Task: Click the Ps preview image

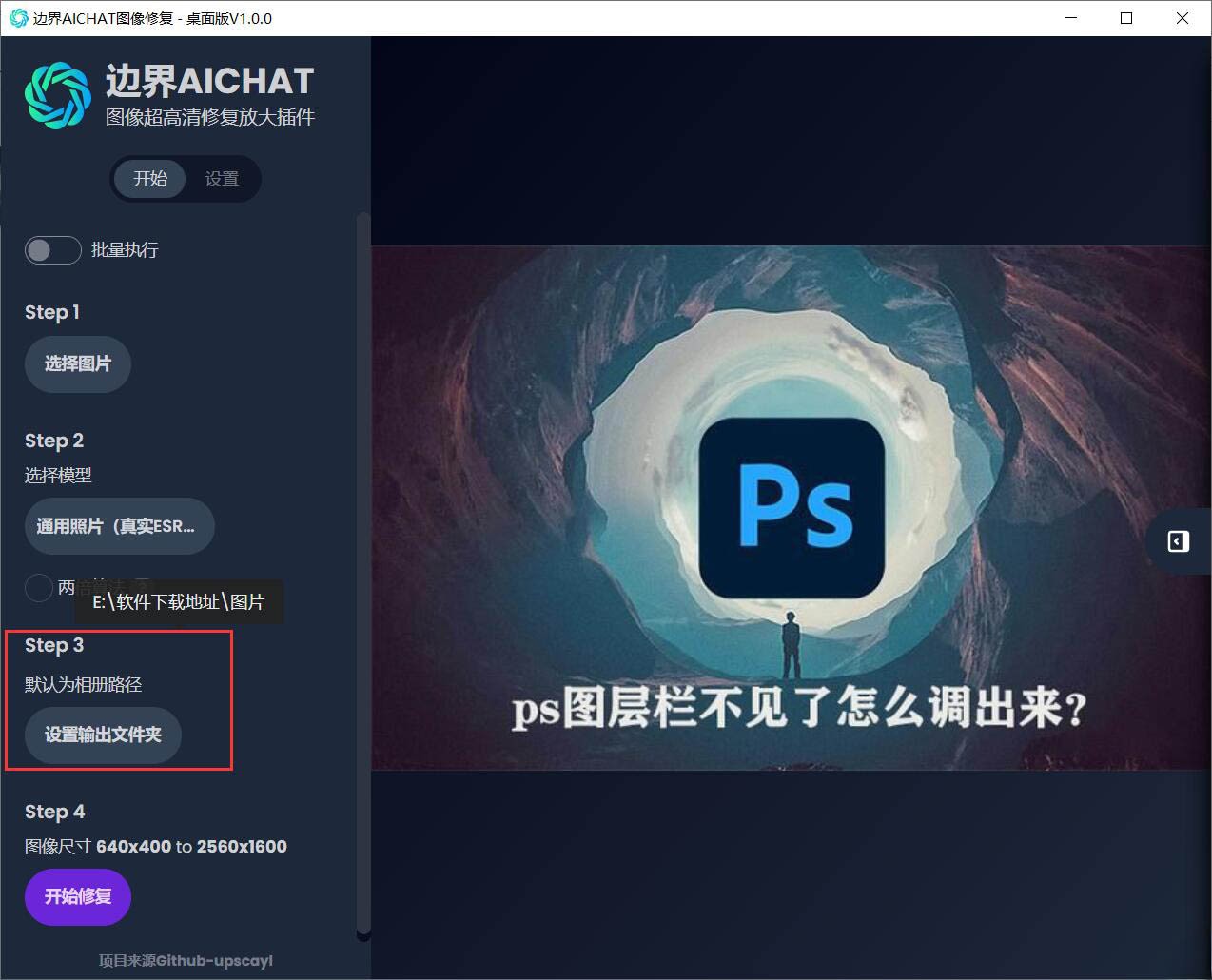Action: 791,508
